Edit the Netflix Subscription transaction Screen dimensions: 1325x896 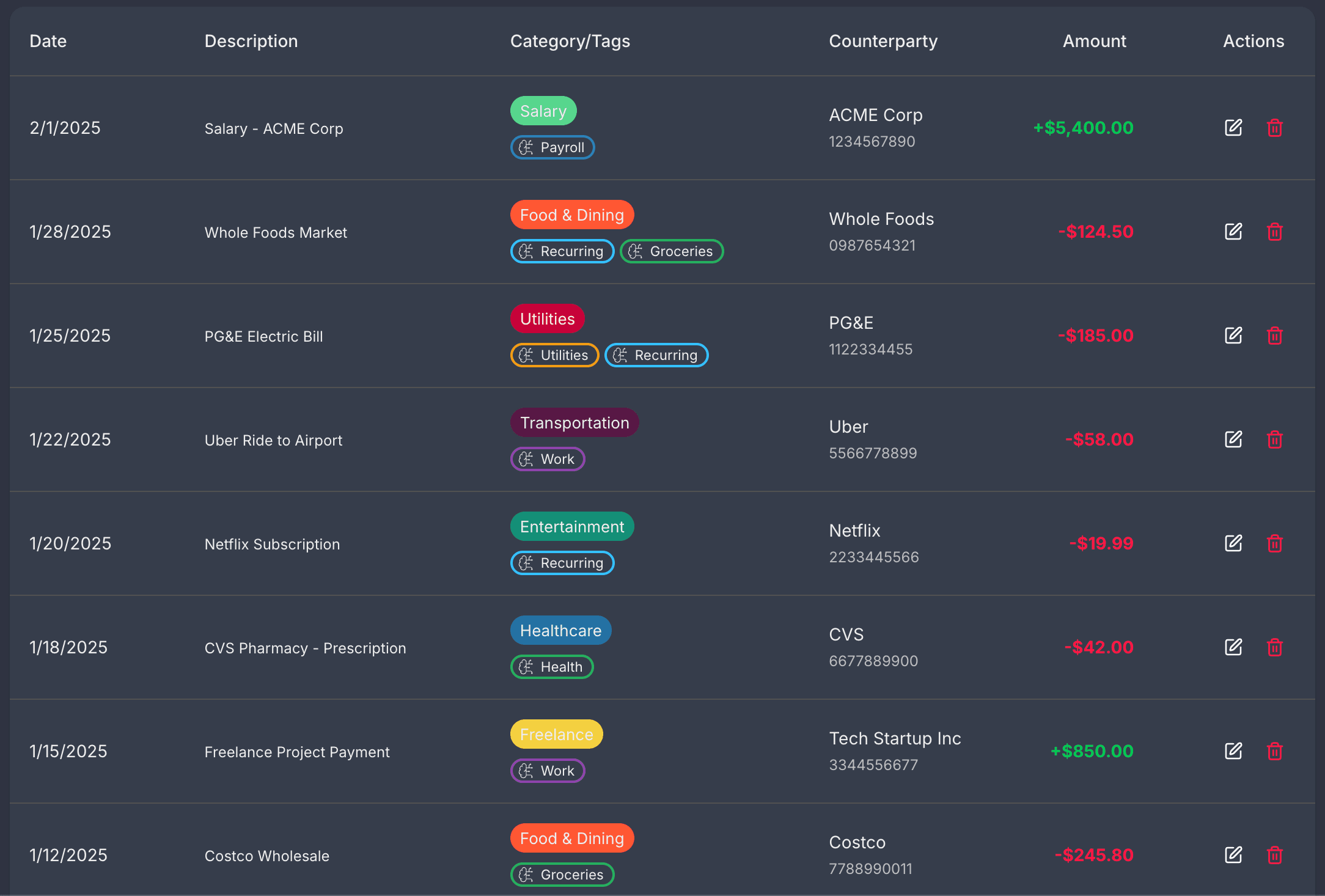pos(1233,543)
